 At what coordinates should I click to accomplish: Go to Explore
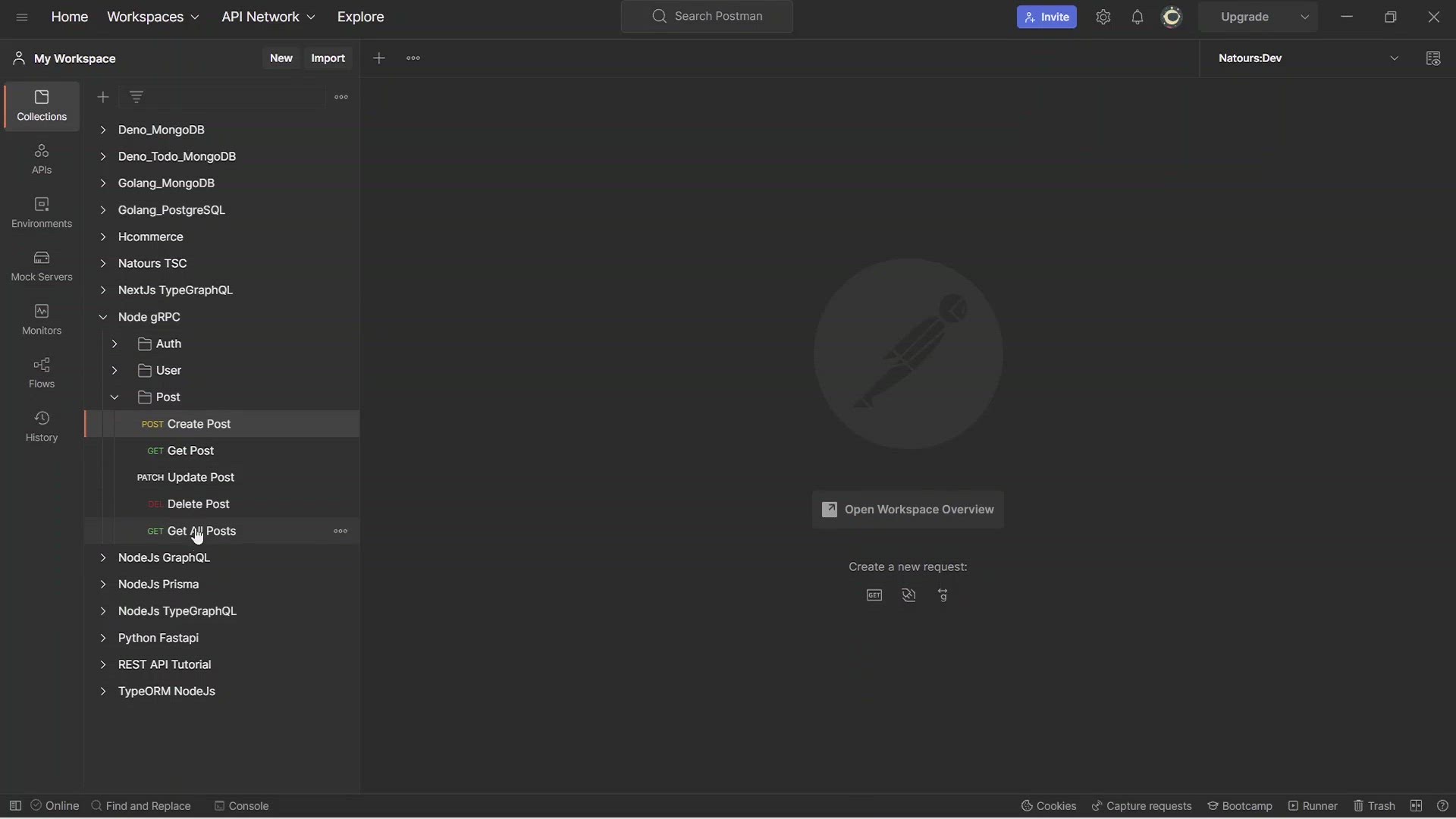361,17
